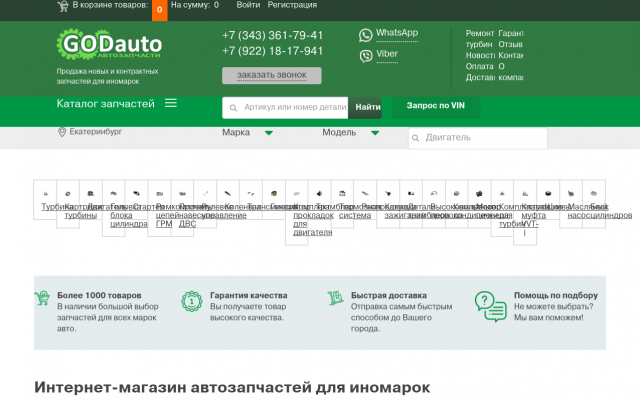Click the orange cart item counter
This screenshot has height=400, width=640.
[160, 10]
